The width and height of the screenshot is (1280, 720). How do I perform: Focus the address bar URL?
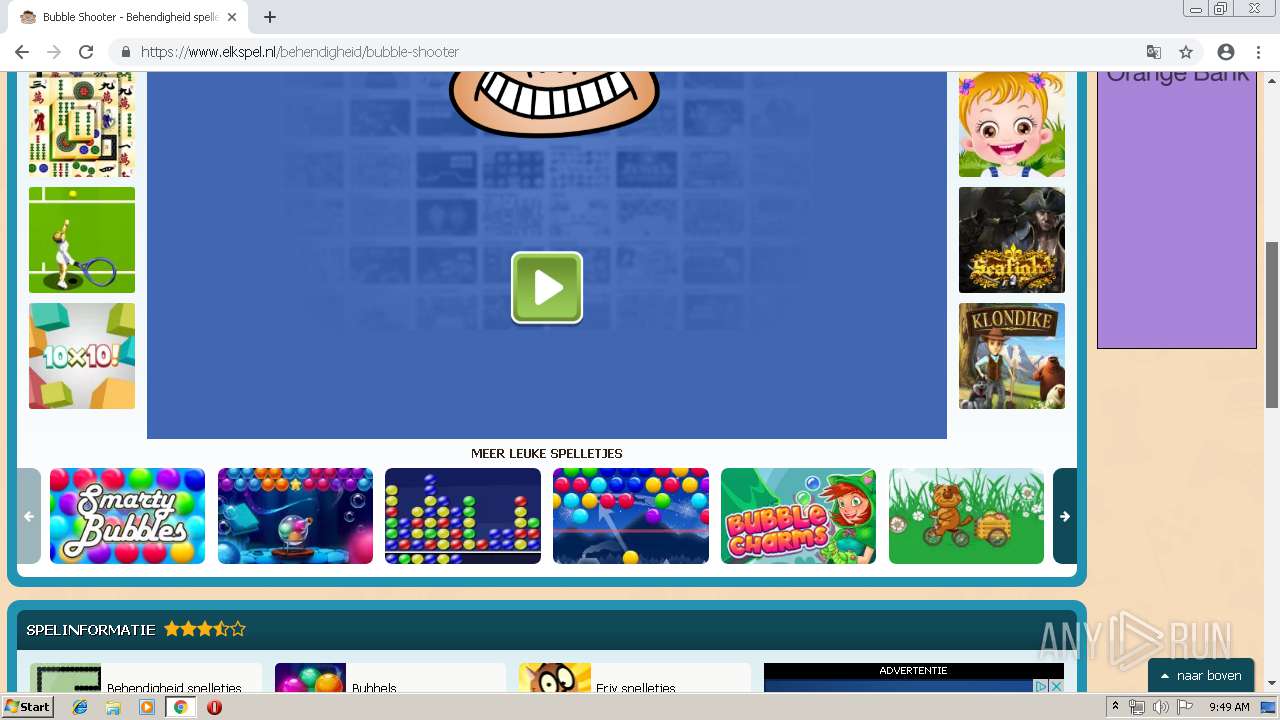tap(300, 52)
